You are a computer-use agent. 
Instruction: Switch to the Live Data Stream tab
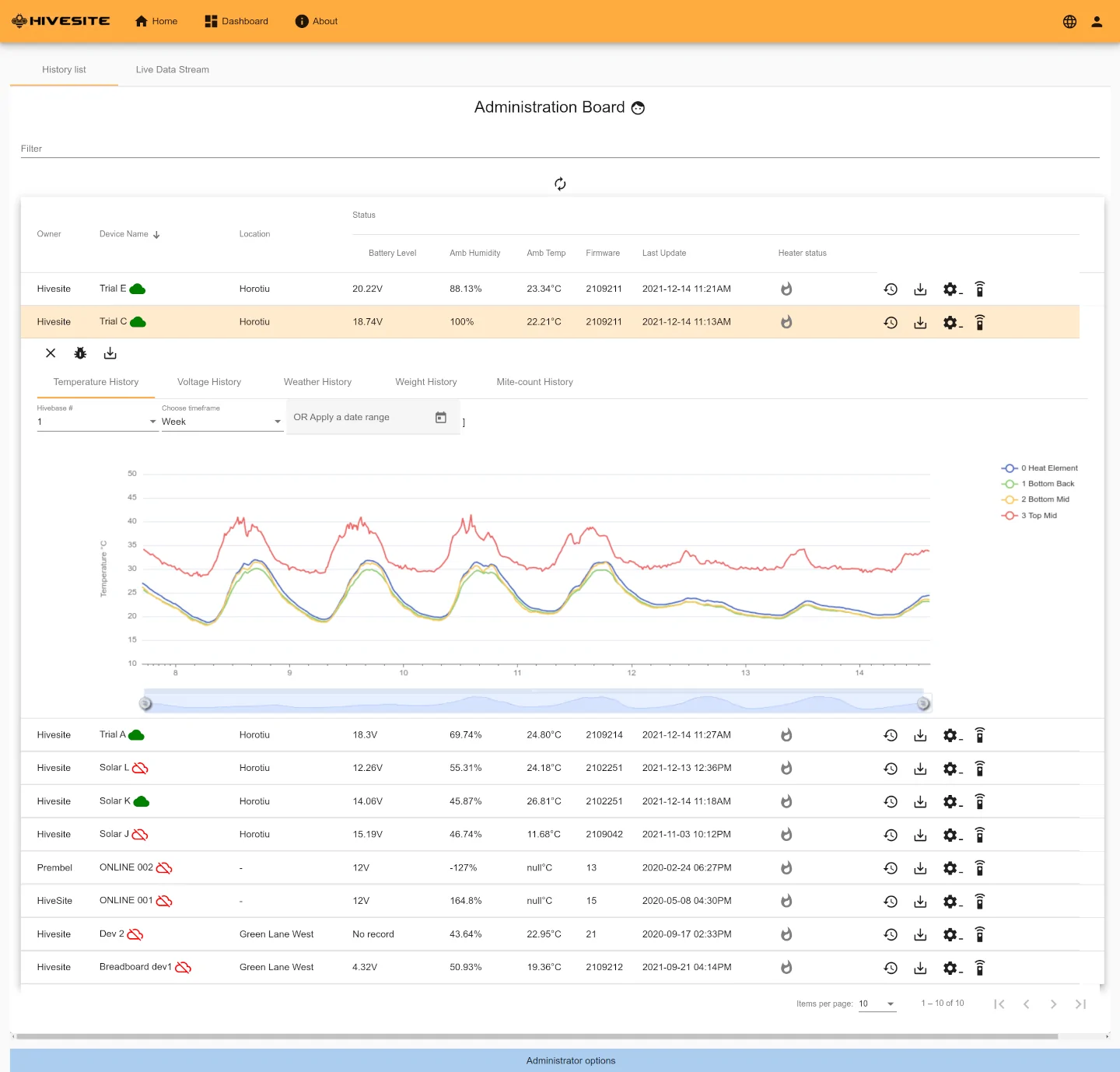click(173, 70)
